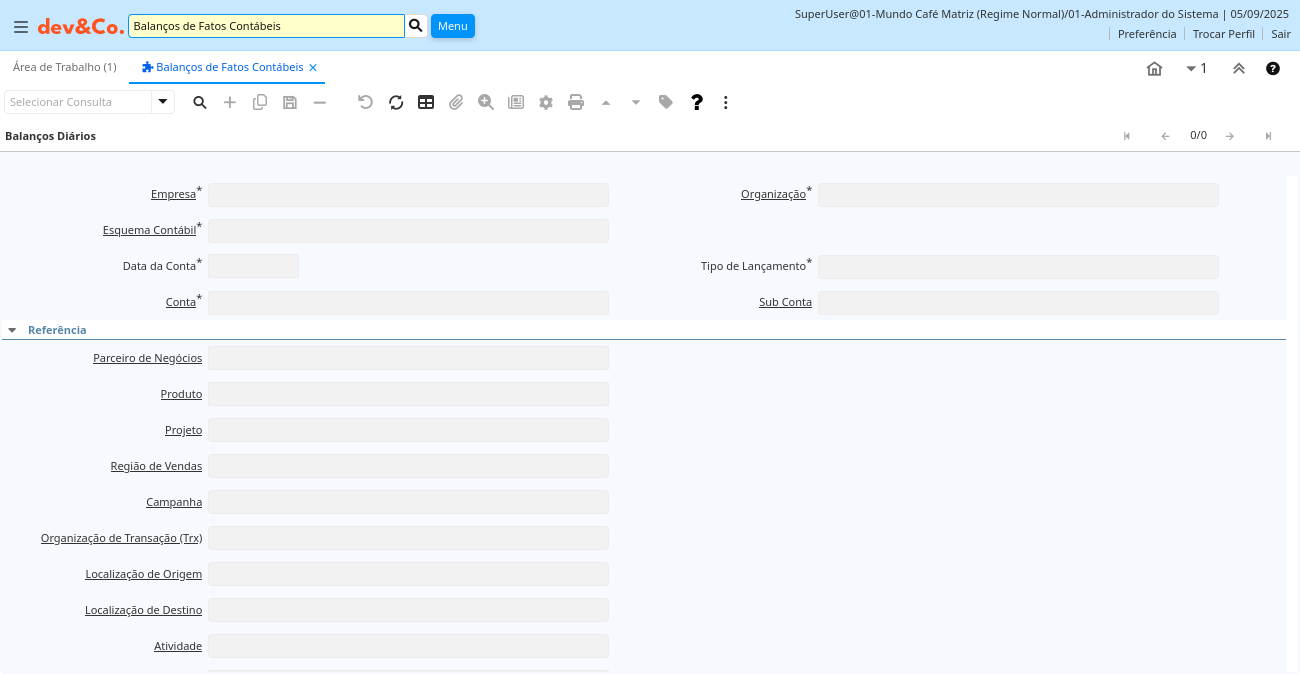Collapse the header with double chevron

tap(1239, 69)
